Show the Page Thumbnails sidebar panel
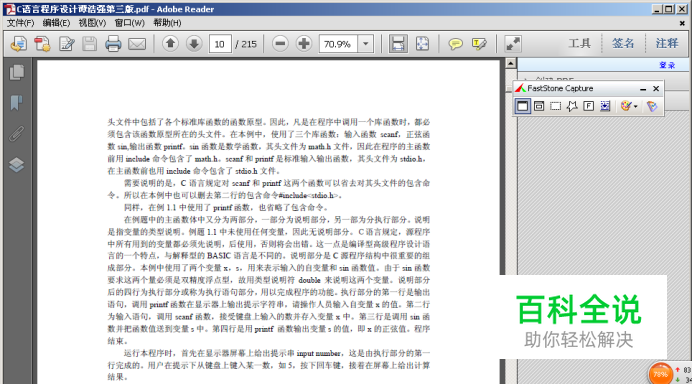The height and width of the screenshot is (384, 692). [17, 72]
